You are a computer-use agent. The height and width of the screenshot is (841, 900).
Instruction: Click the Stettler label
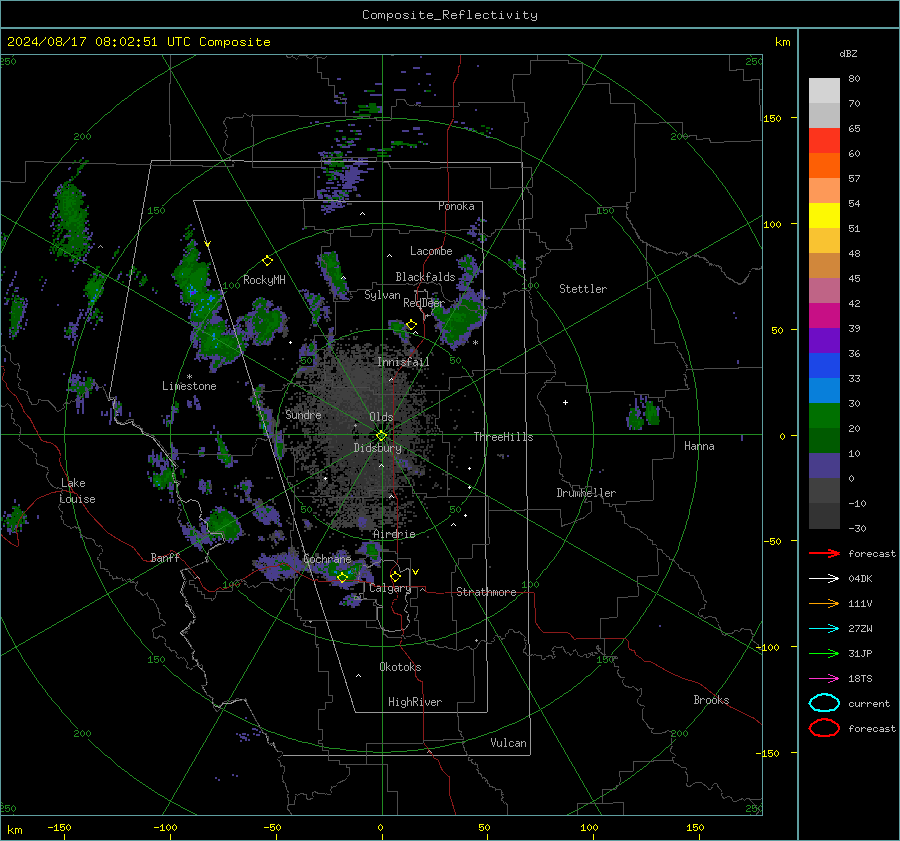click(x=583, y=289)
